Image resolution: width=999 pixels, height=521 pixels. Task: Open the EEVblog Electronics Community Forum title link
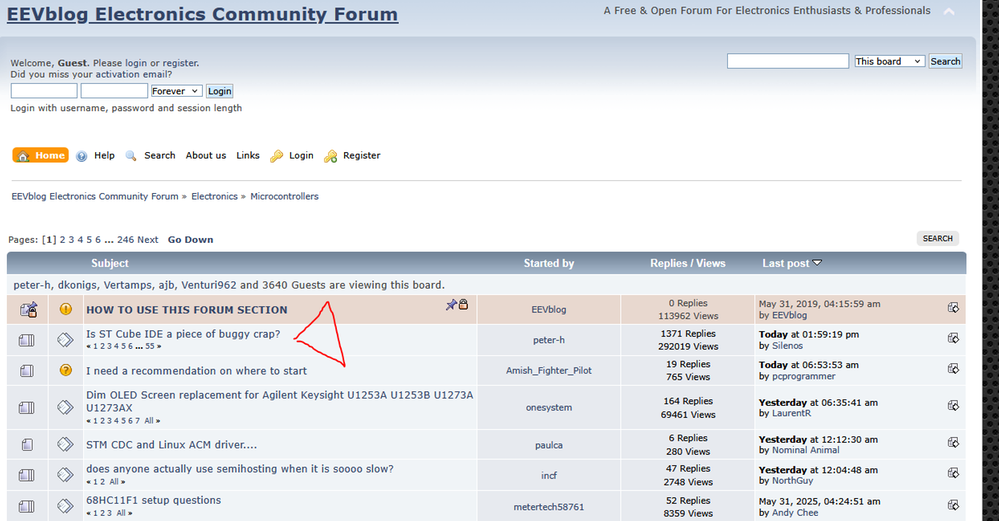pyautogui.click(x=203, y=14)
